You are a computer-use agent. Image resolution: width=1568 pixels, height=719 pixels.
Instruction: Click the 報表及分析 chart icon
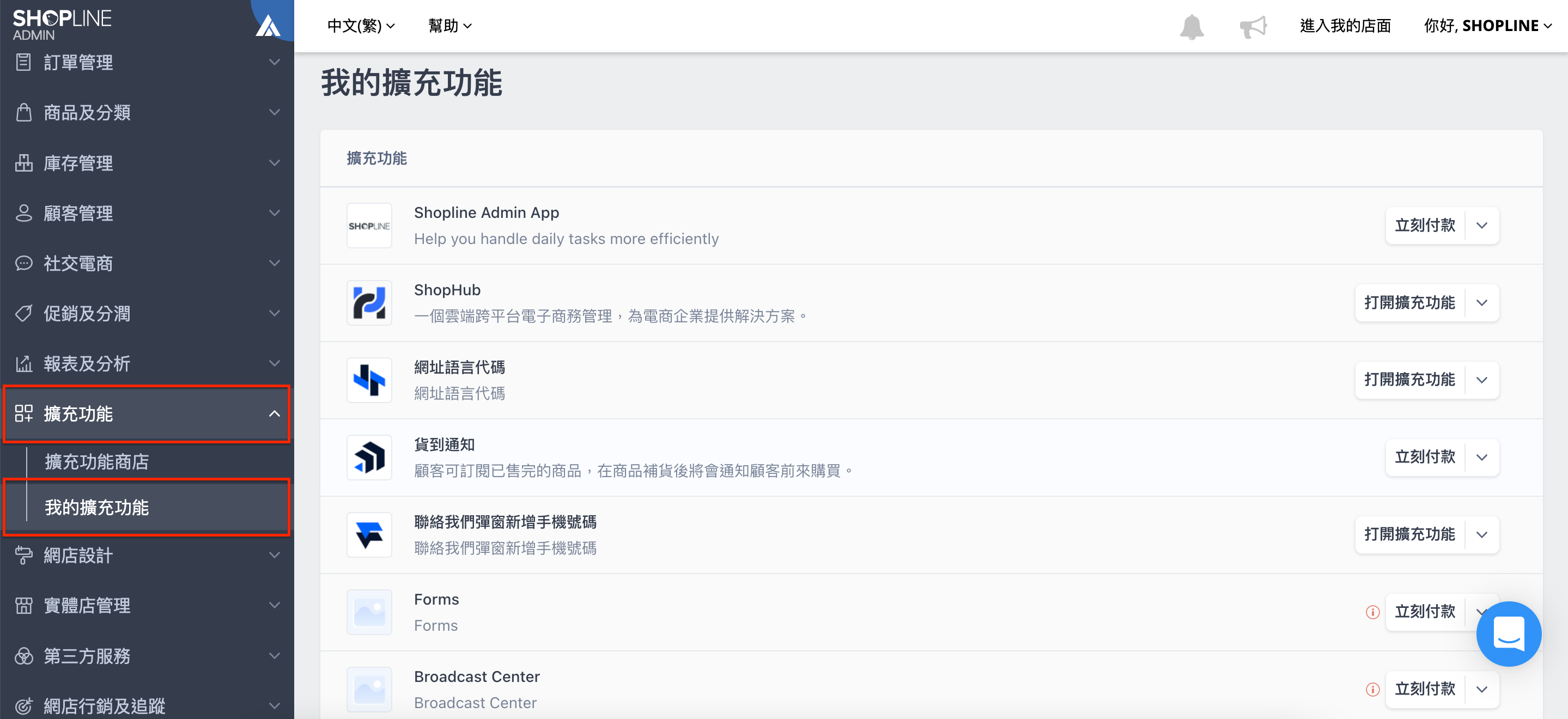(23, 363)
